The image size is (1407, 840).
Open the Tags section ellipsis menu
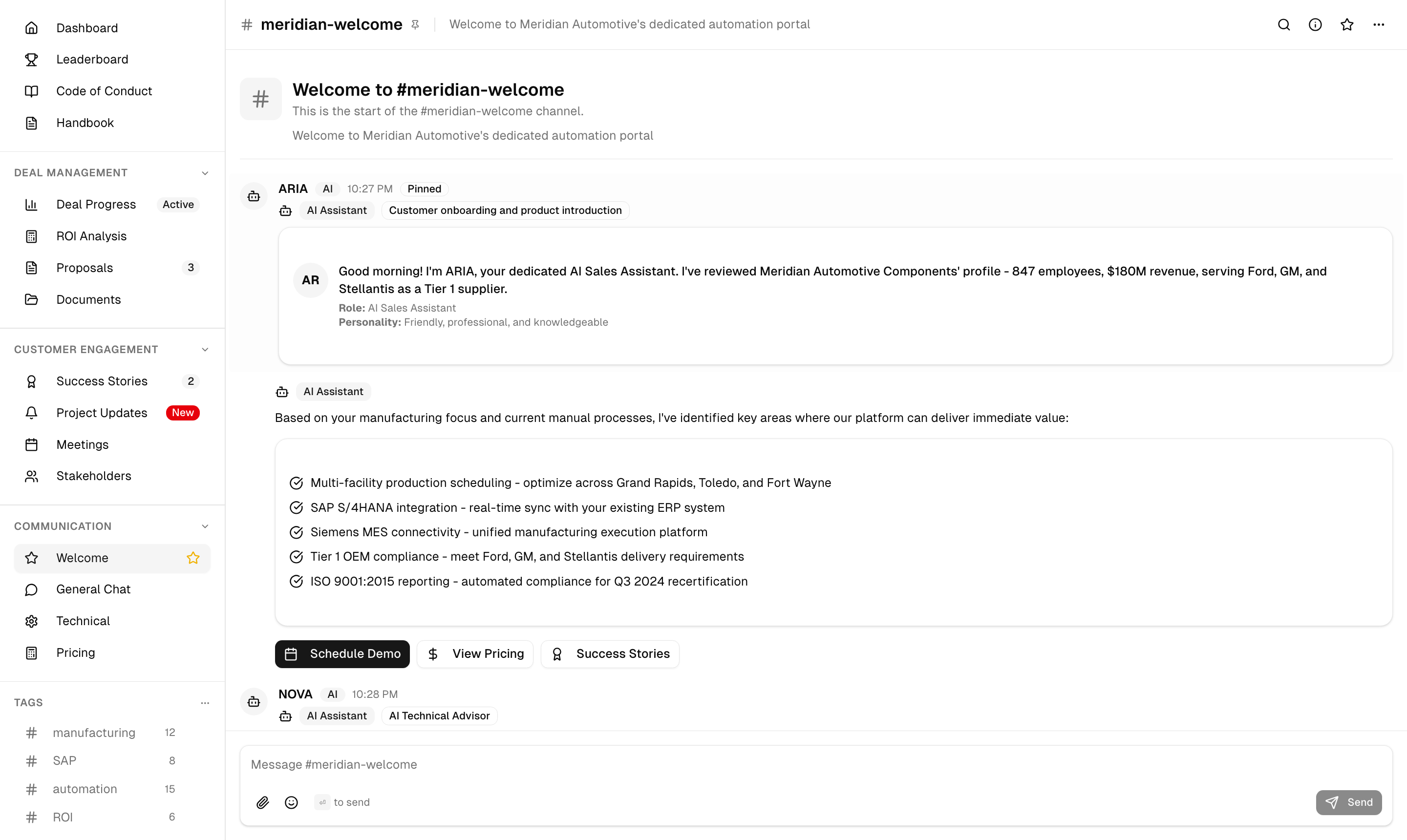coord(205,702)
